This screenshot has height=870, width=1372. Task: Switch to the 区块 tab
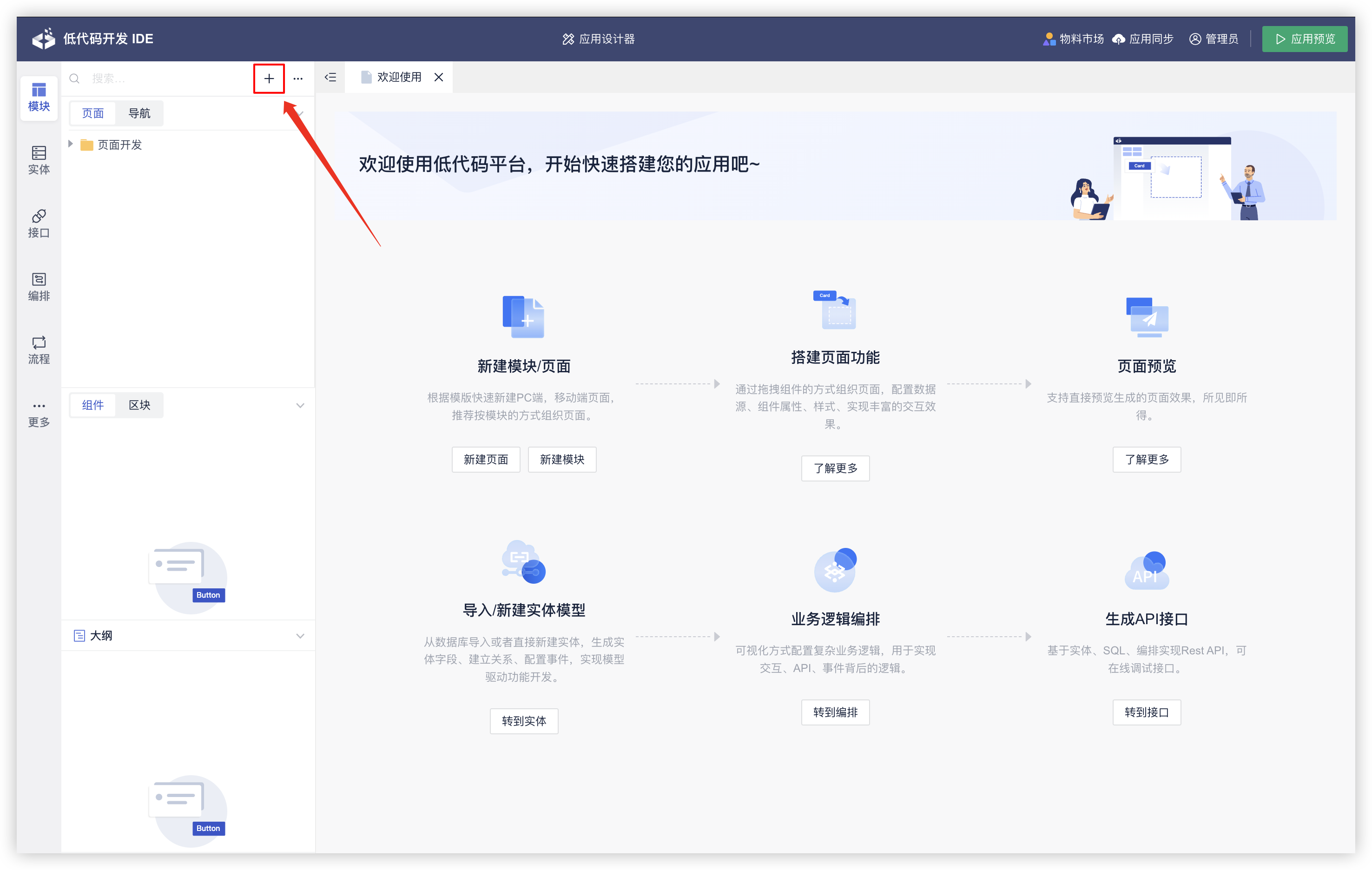click(x=139, y=405)
